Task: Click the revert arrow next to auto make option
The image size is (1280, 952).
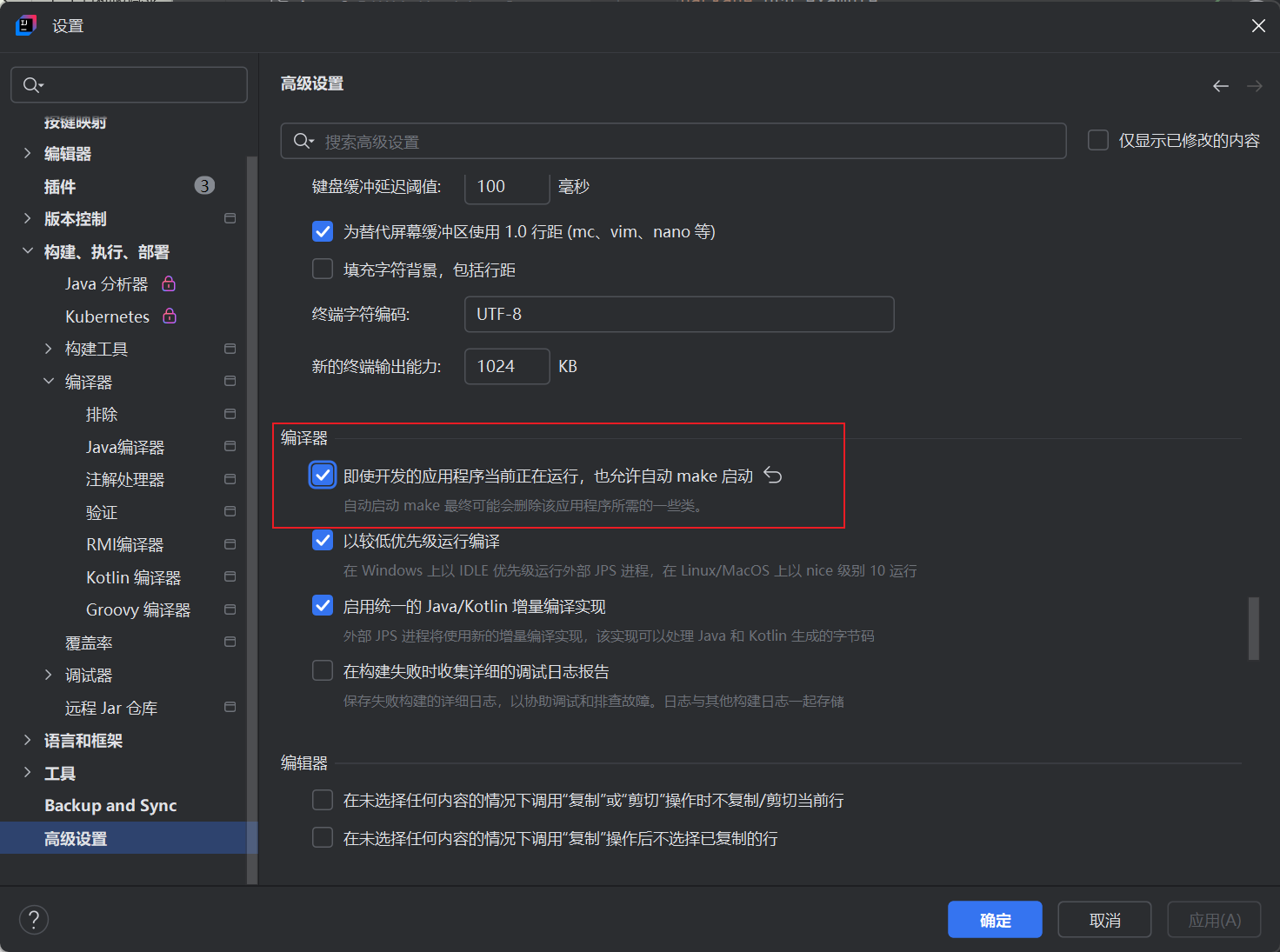Action: (773, 475)
